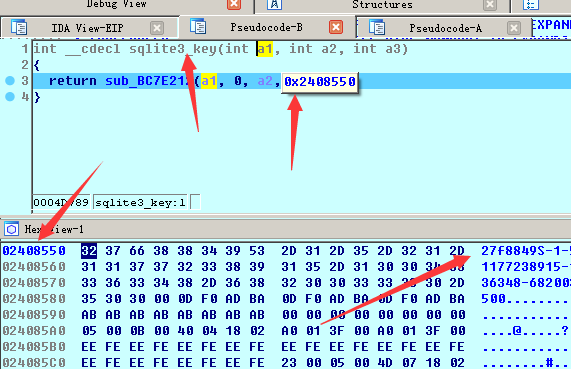Select hex address 024085A0

pos(34,331)
